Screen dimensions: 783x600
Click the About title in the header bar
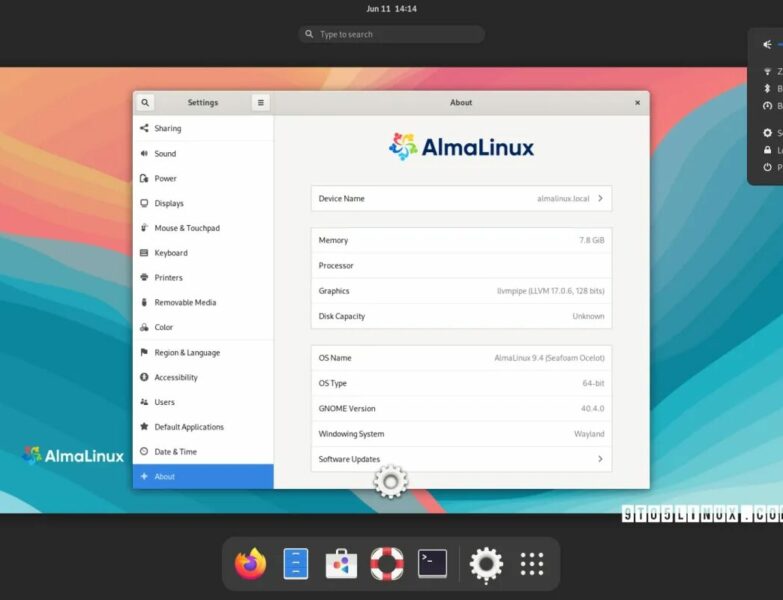461,103
